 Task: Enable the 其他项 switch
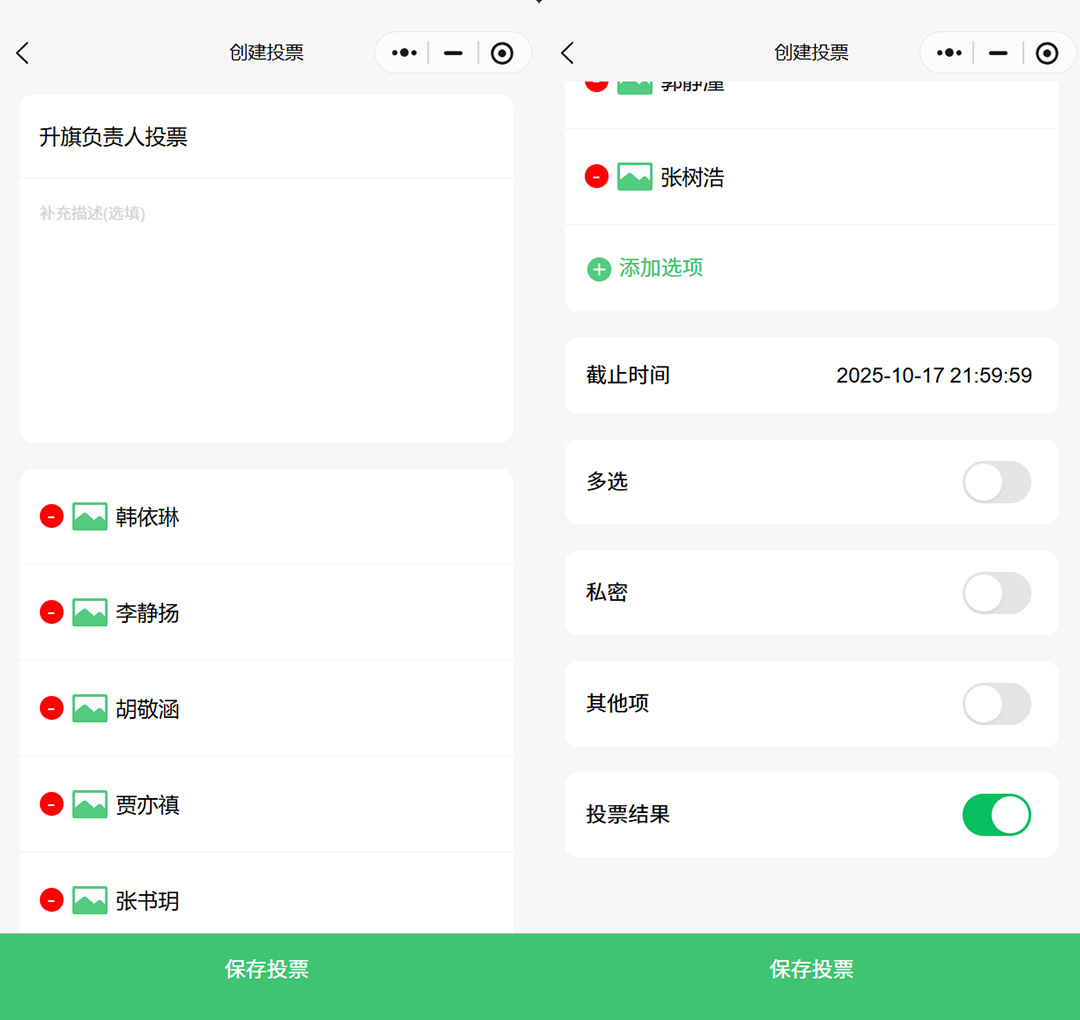click(996, 704)
